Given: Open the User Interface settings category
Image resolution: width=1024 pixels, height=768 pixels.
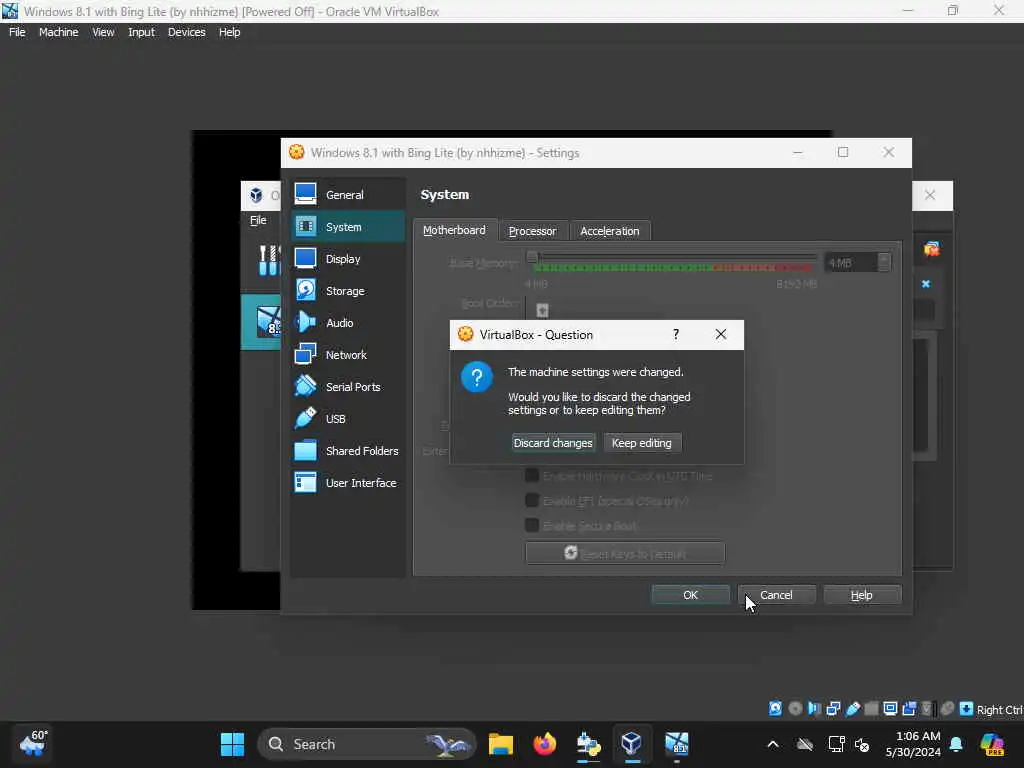Looking at the screenshot, I should click(347, 483).
